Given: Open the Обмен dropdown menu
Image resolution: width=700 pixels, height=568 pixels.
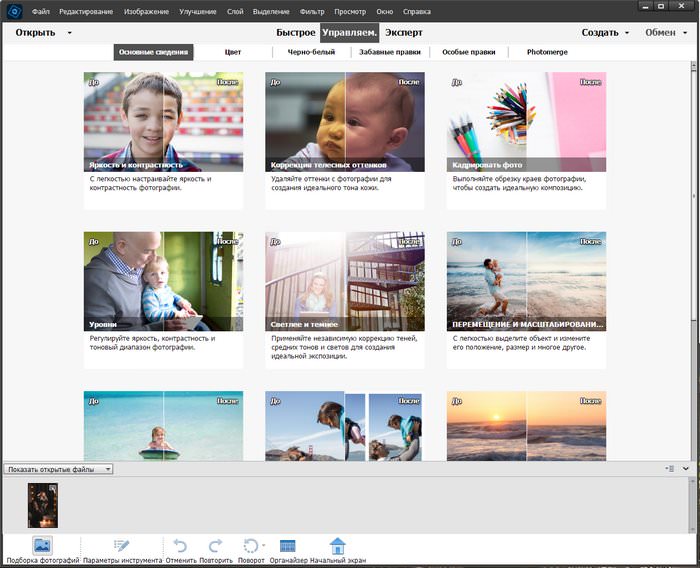Looking at the screenshot, I should pos(666,33).
